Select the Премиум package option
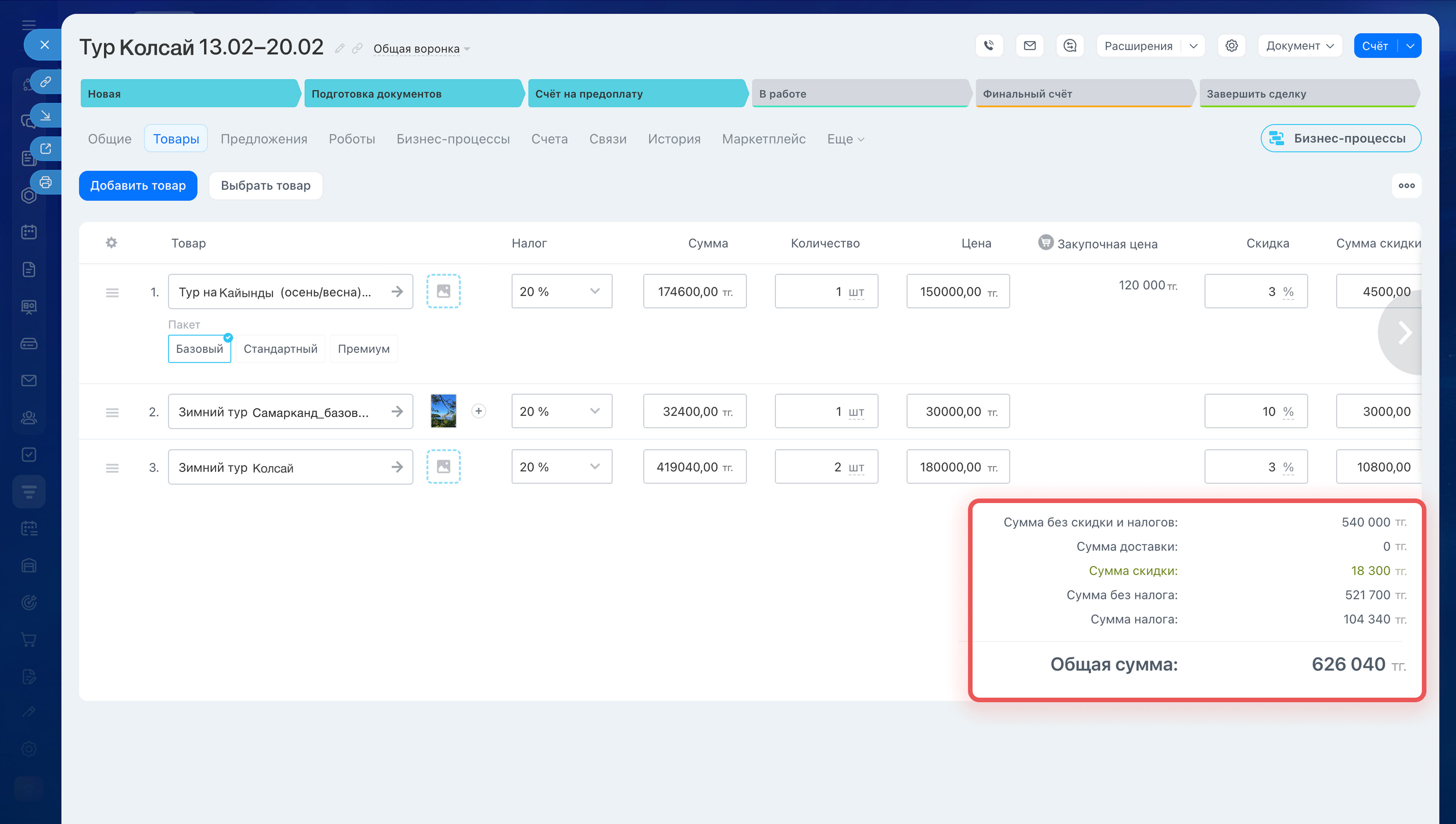1456x824 pixels. pyautogui.click(x=364, y=349)
